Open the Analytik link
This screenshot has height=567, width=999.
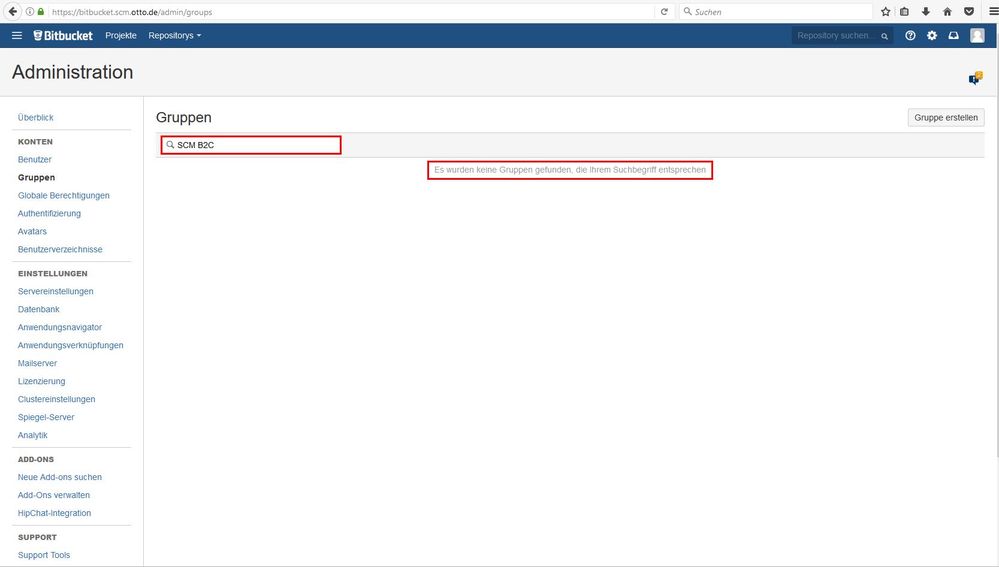(x=32, y=435)
